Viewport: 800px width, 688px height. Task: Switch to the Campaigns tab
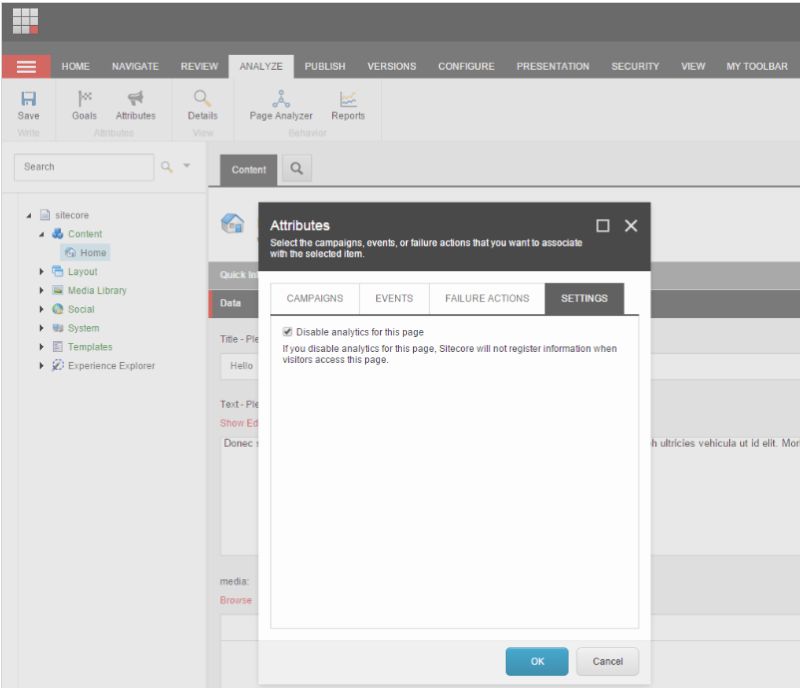(314, 298)
